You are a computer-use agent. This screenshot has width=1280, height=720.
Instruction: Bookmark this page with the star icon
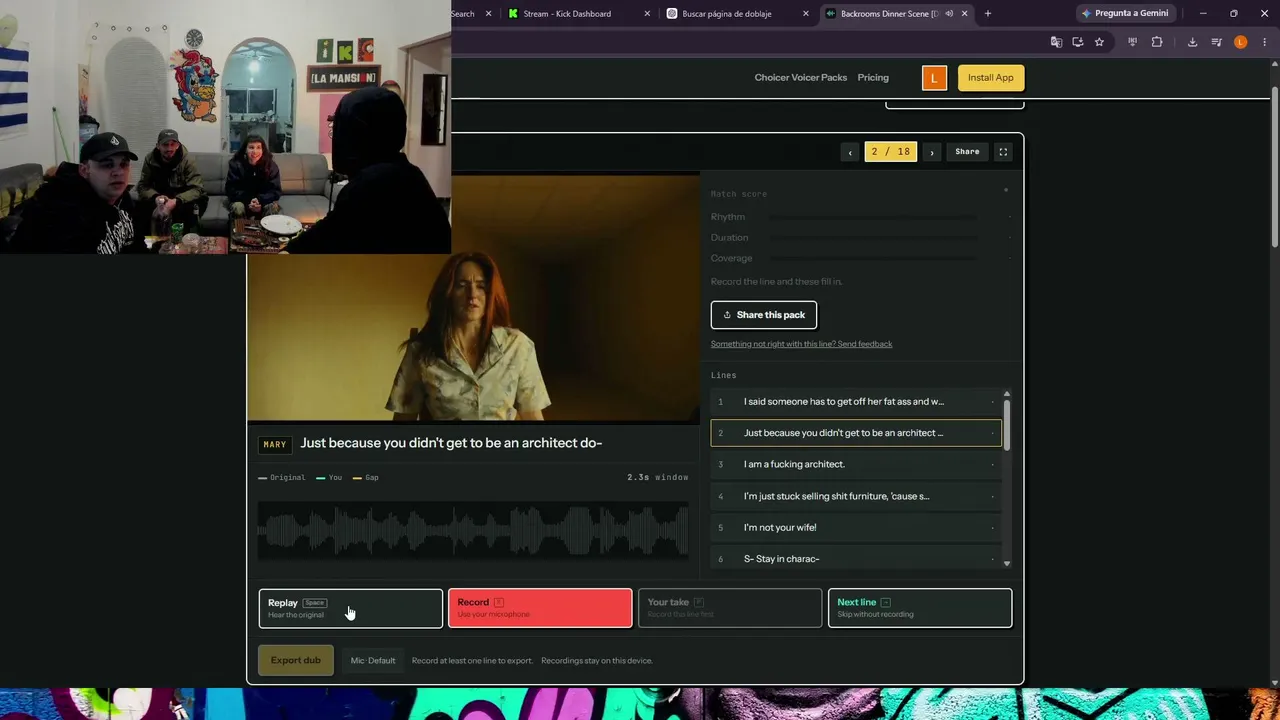tap(1099, 42)
